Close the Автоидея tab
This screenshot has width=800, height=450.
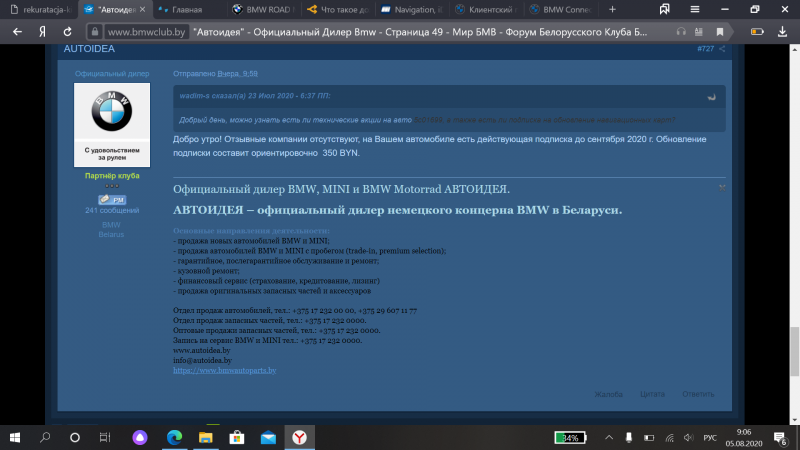(x=142, y=9)
